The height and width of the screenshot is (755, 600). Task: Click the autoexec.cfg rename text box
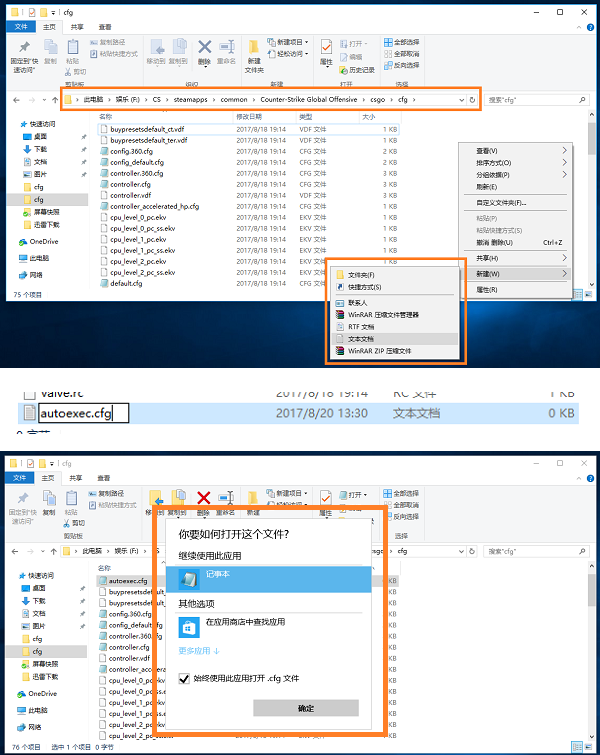tap(83, 413)
